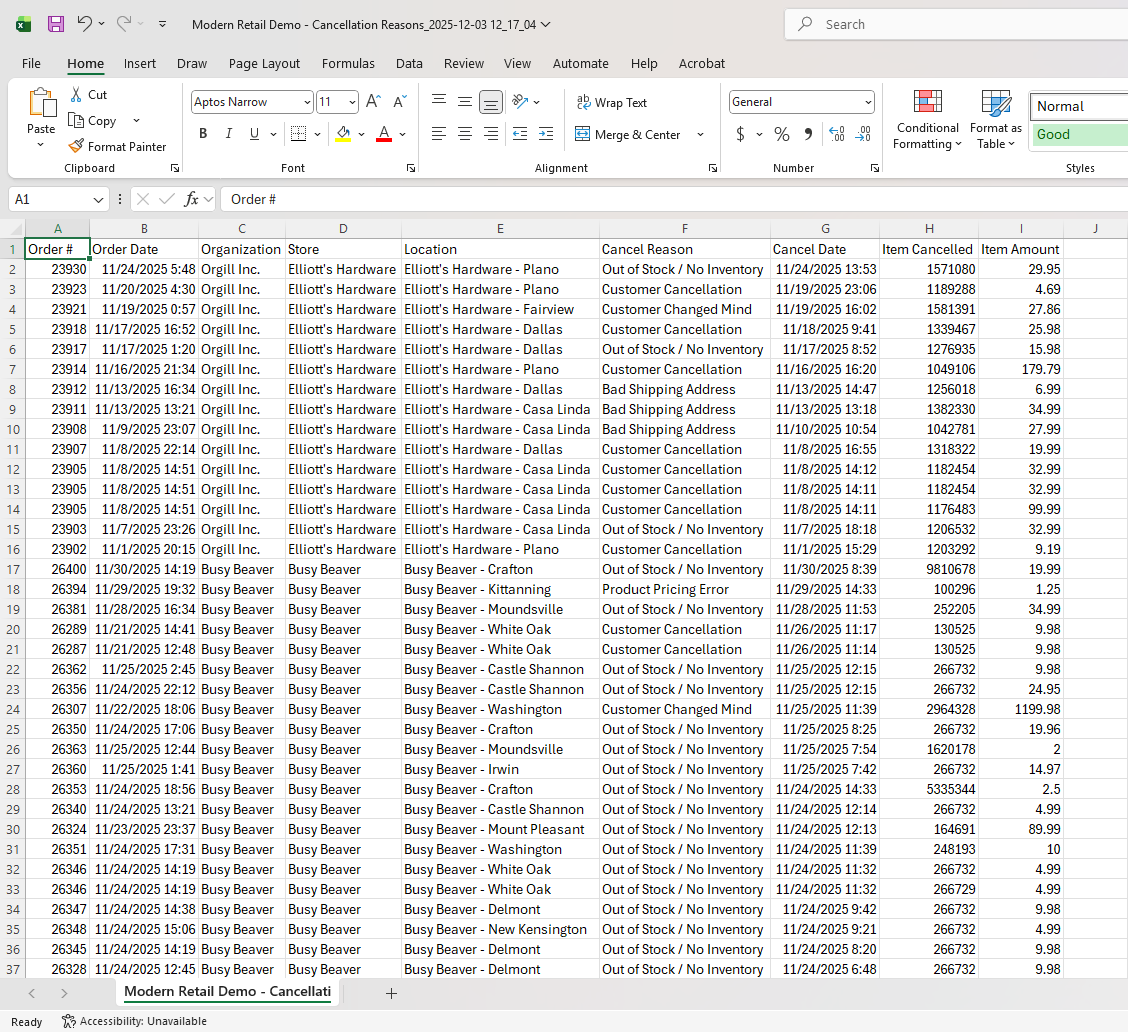This screenshot has width=1128, height=1032.
Task: Apply top align to cells
Action: tap(439, 101)
